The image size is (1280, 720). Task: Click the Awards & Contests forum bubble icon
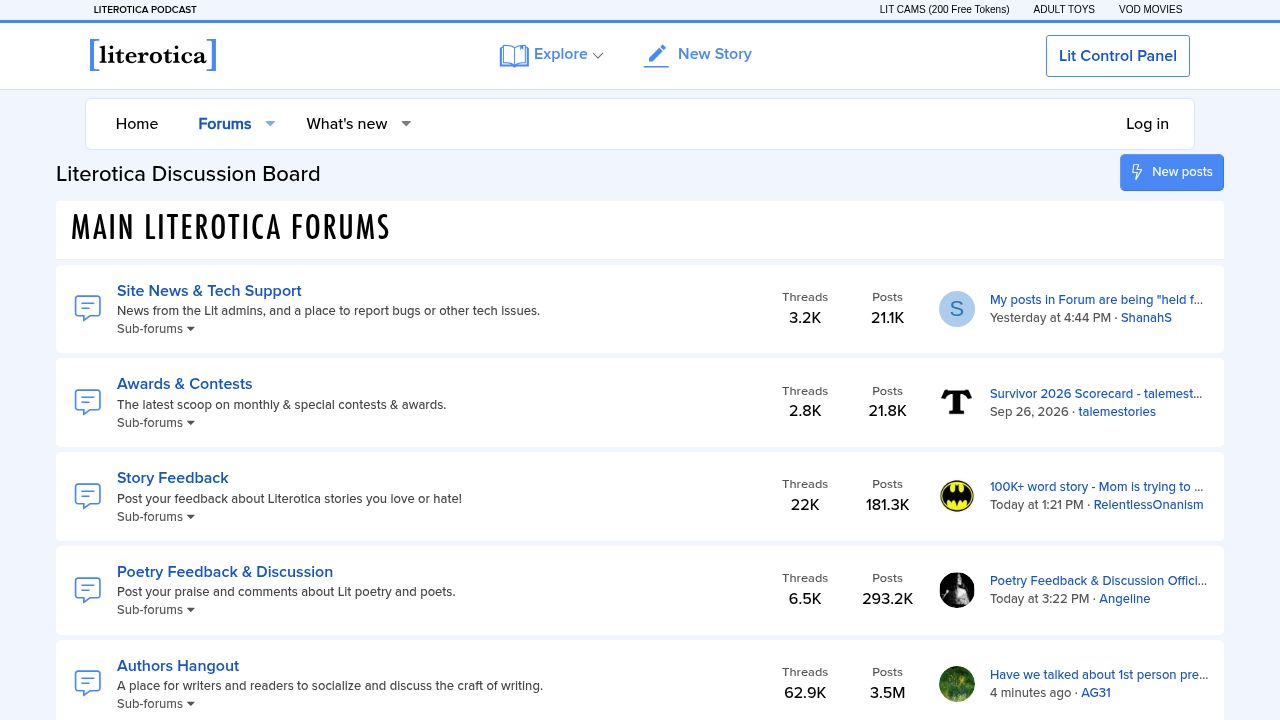(88, 402)
